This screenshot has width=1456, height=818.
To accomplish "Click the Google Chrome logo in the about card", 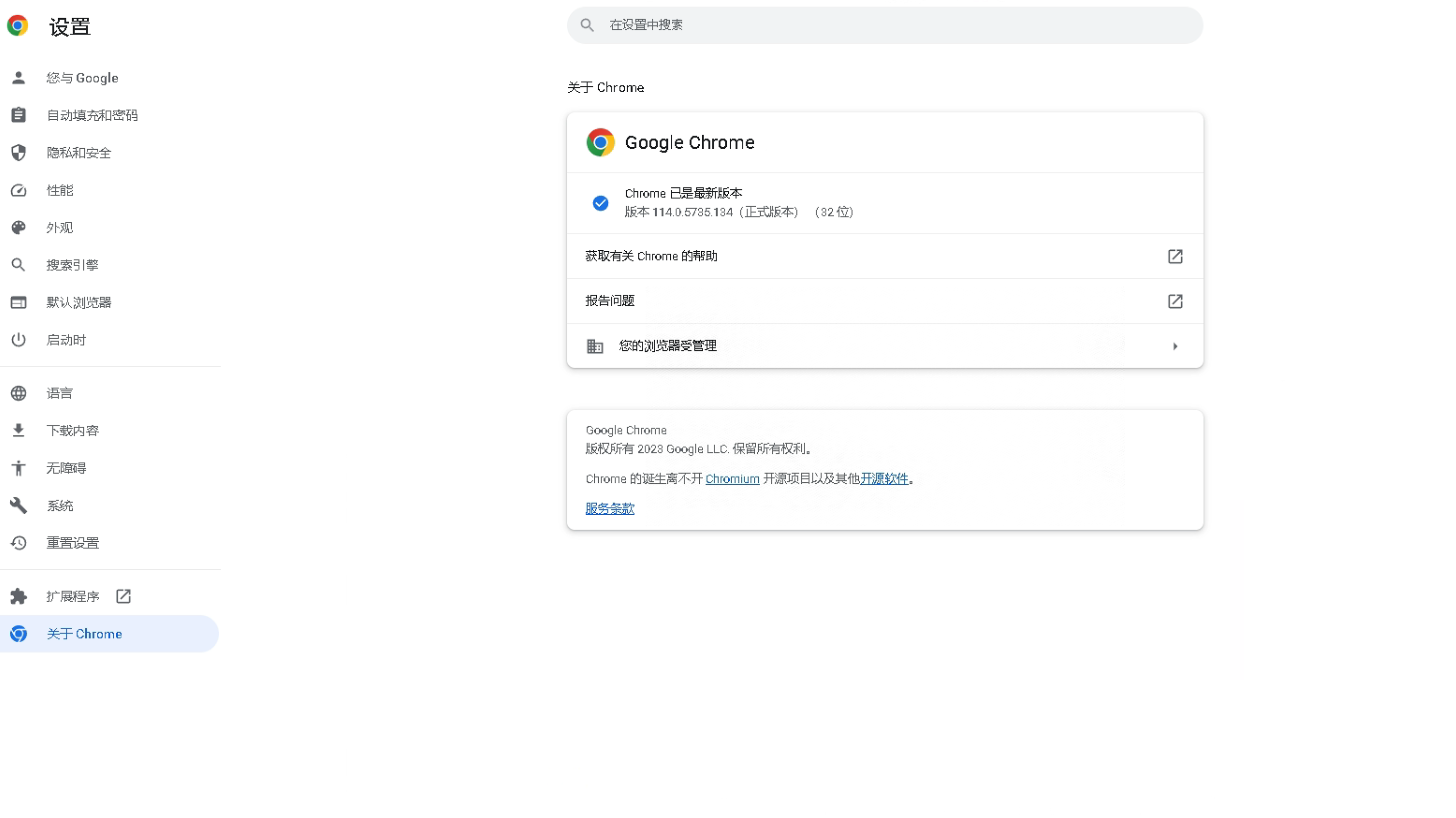I will pyautogui.click(x=600, y=142).
